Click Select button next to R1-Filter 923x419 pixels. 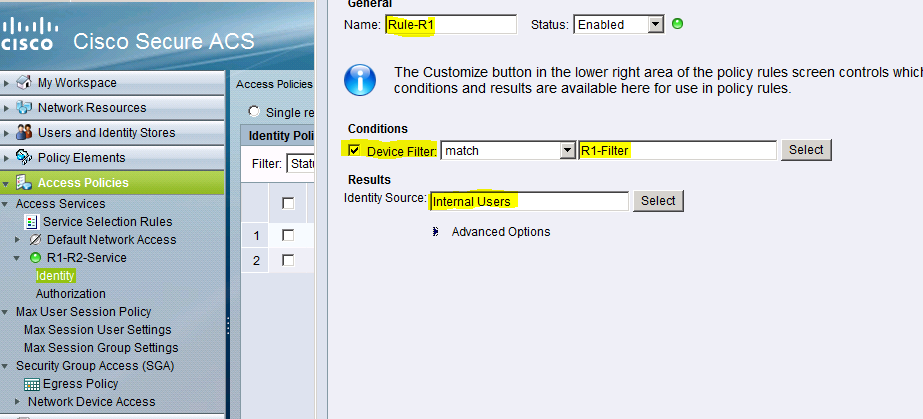[x=806, y=150]
